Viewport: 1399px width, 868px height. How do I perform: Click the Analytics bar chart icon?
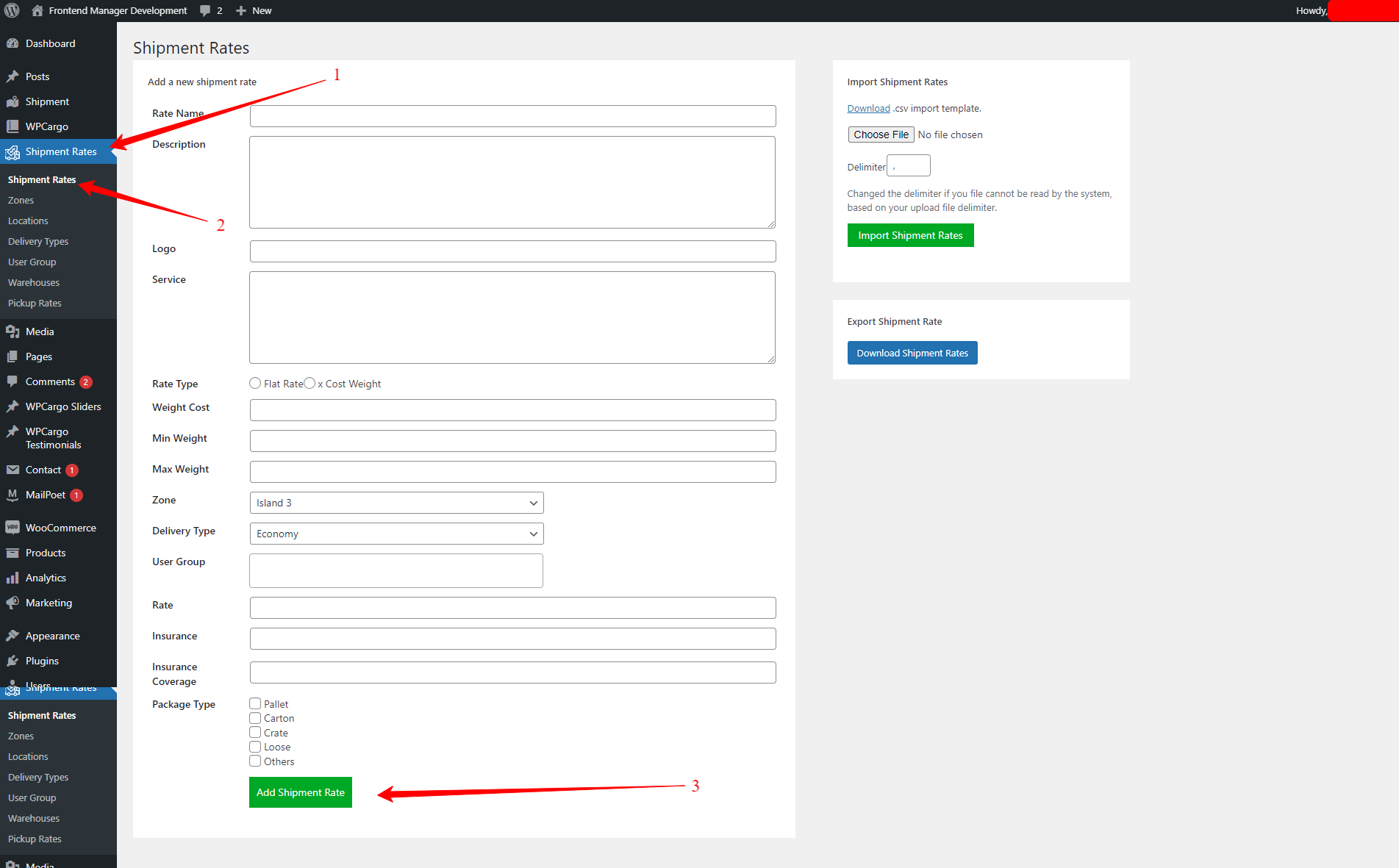click(12, 578)
